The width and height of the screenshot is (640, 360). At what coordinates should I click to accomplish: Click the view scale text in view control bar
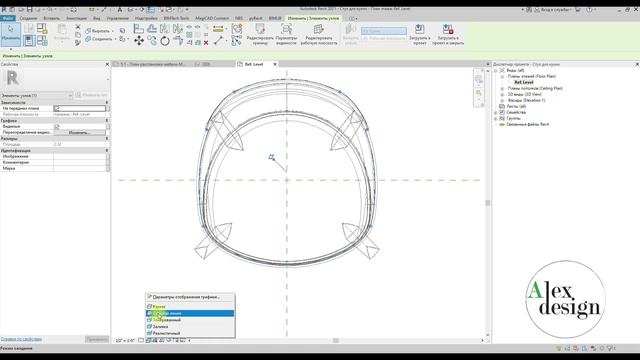point(124,340)
